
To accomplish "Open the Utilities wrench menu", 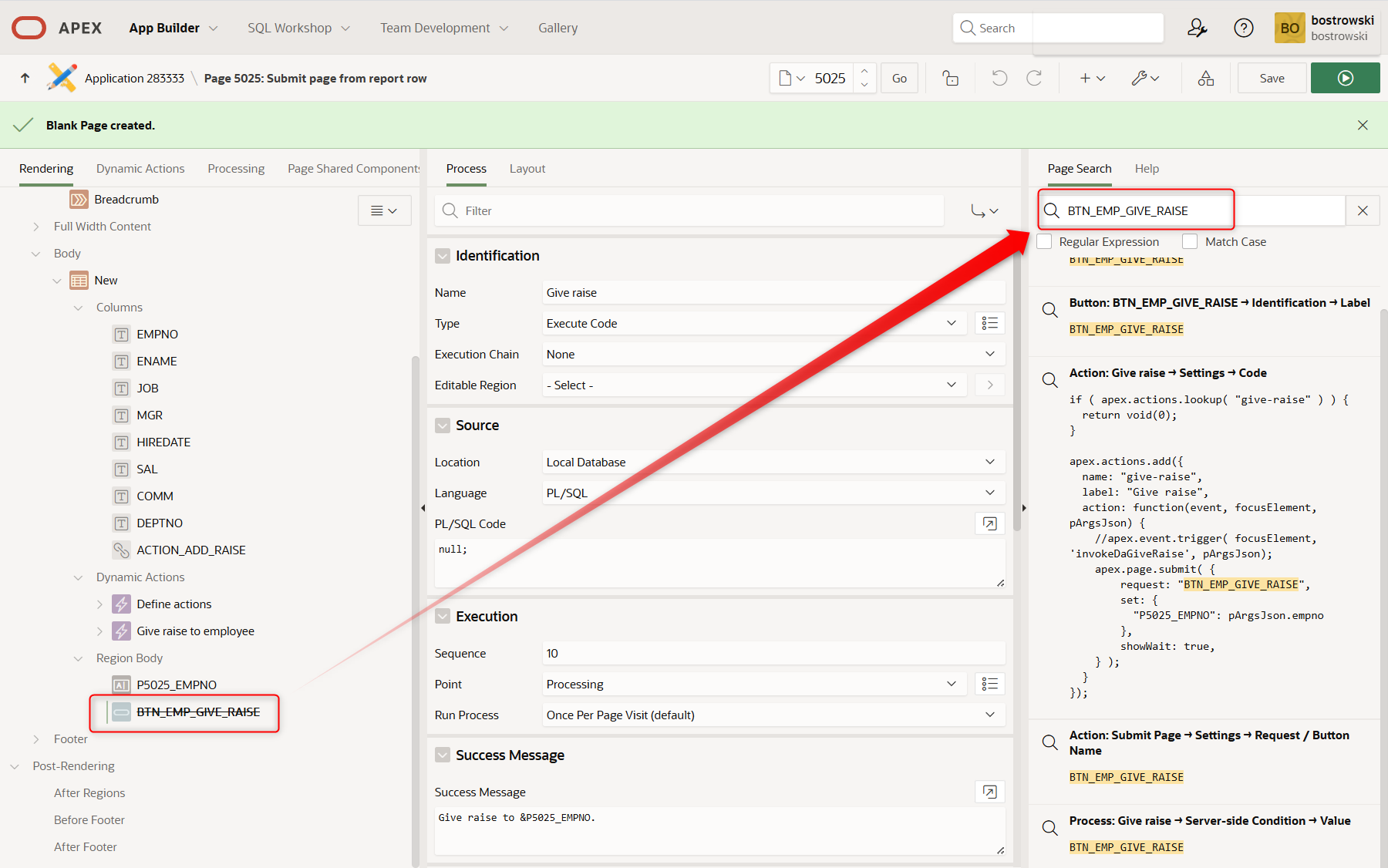I will tap(1144, 78).
